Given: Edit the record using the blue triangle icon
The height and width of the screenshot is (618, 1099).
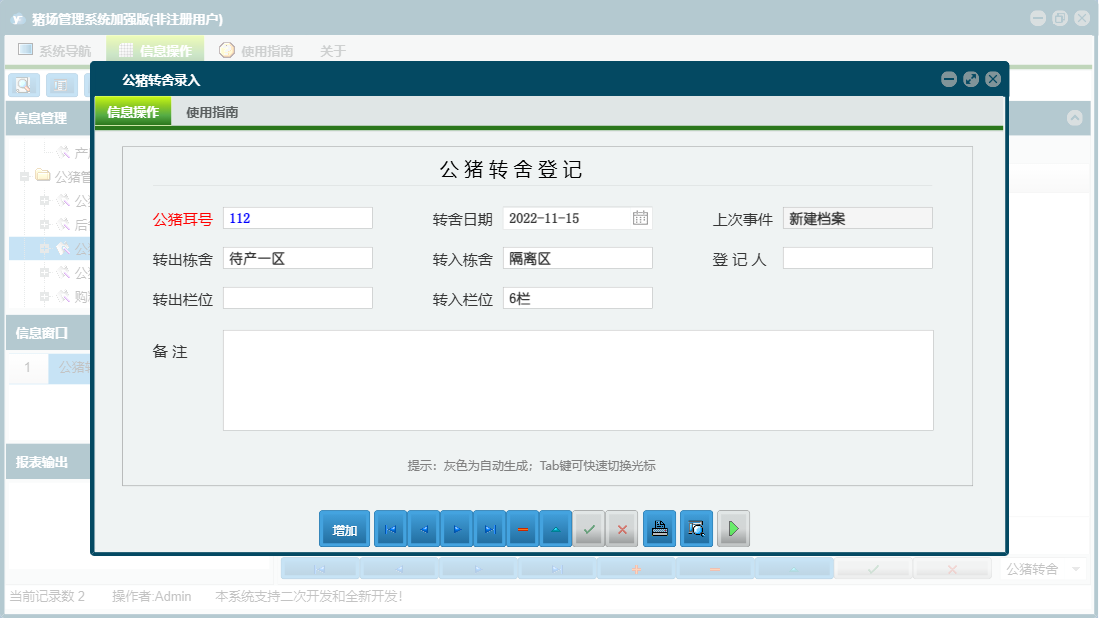Looking at the screenshot, I should tap(556, 528).
